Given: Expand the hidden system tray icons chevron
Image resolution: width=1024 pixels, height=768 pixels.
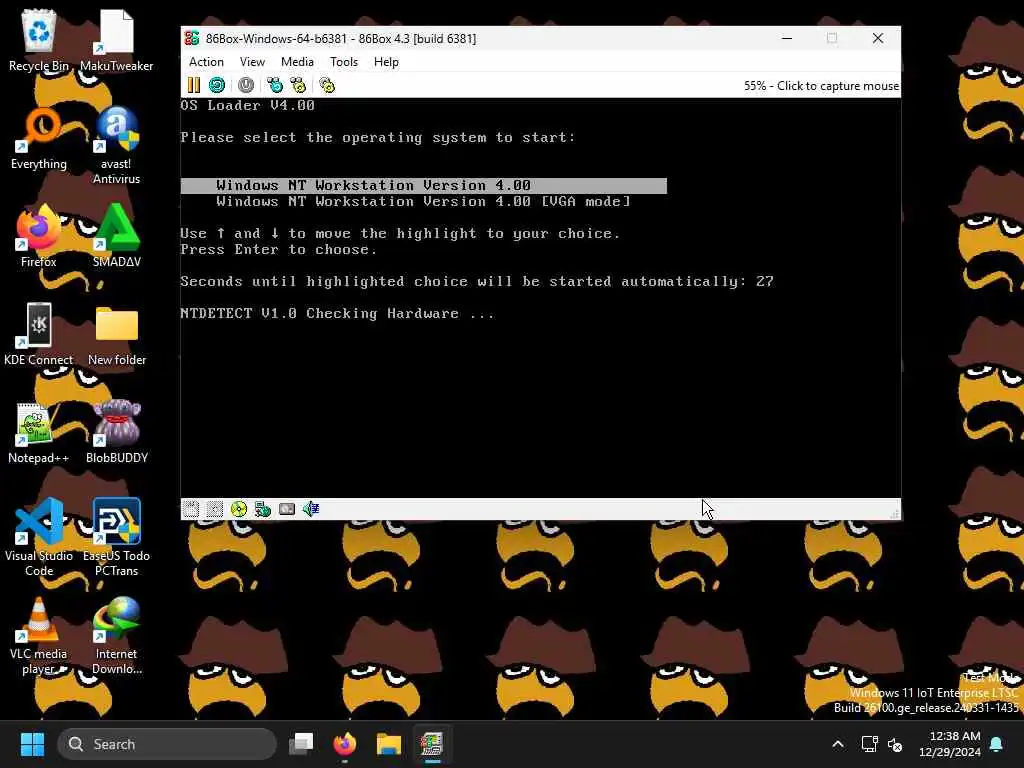Looking at the screenshot, I should point(838,744).
